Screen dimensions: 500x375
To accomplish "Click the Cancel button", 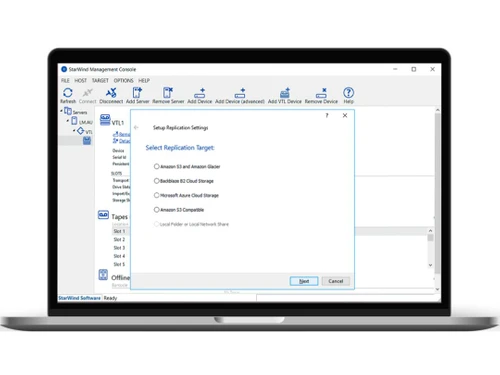I will pyautogui.click(x=336, y=281).
